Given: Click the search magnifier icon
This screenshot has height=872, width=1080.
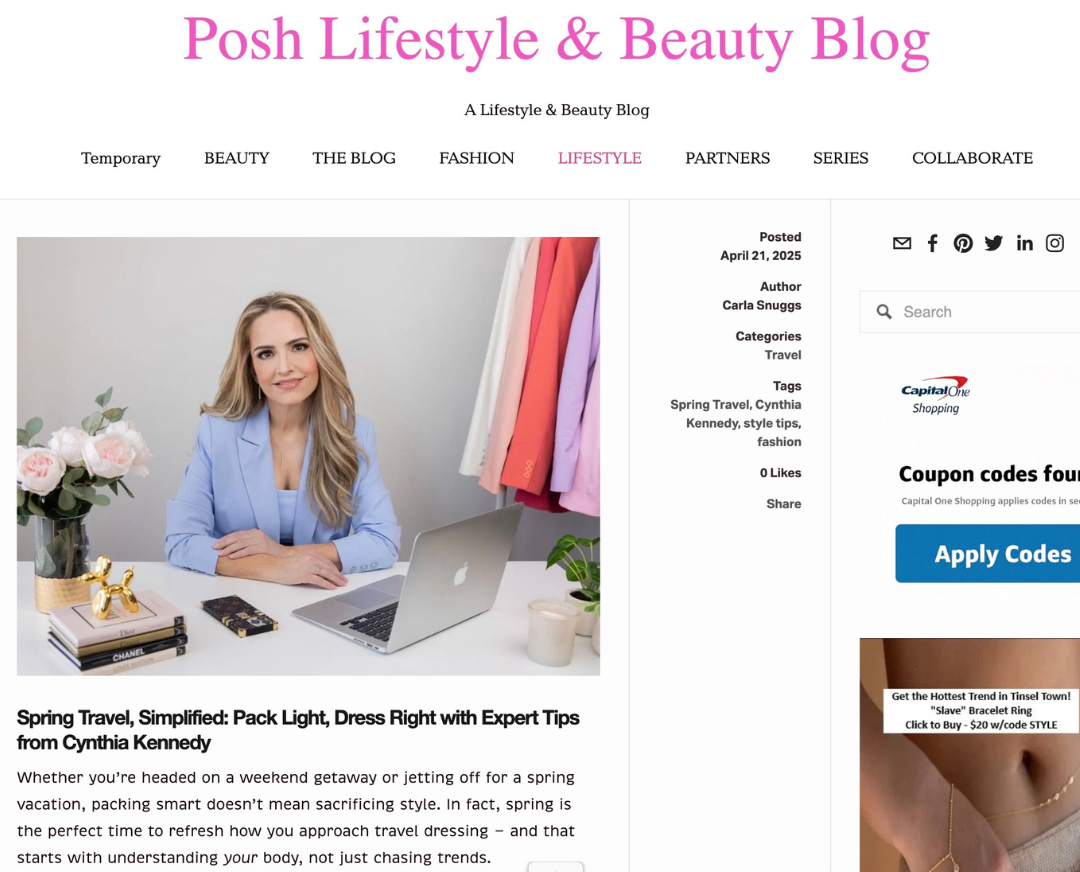Looking at the screenshot, I should tap(884, 312).
